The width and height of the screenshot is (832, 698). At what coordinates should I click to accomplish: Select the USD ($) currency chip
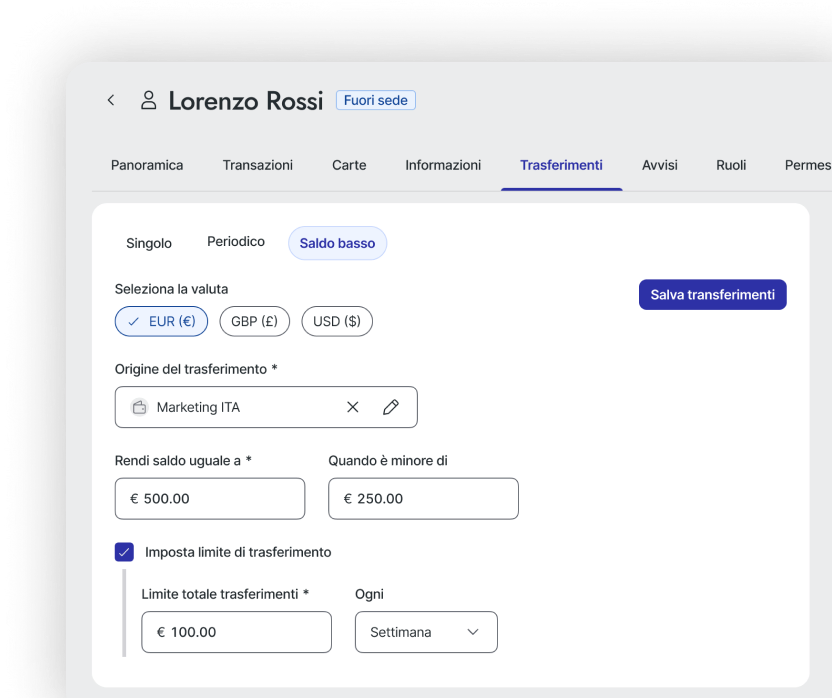click(337, 321)
